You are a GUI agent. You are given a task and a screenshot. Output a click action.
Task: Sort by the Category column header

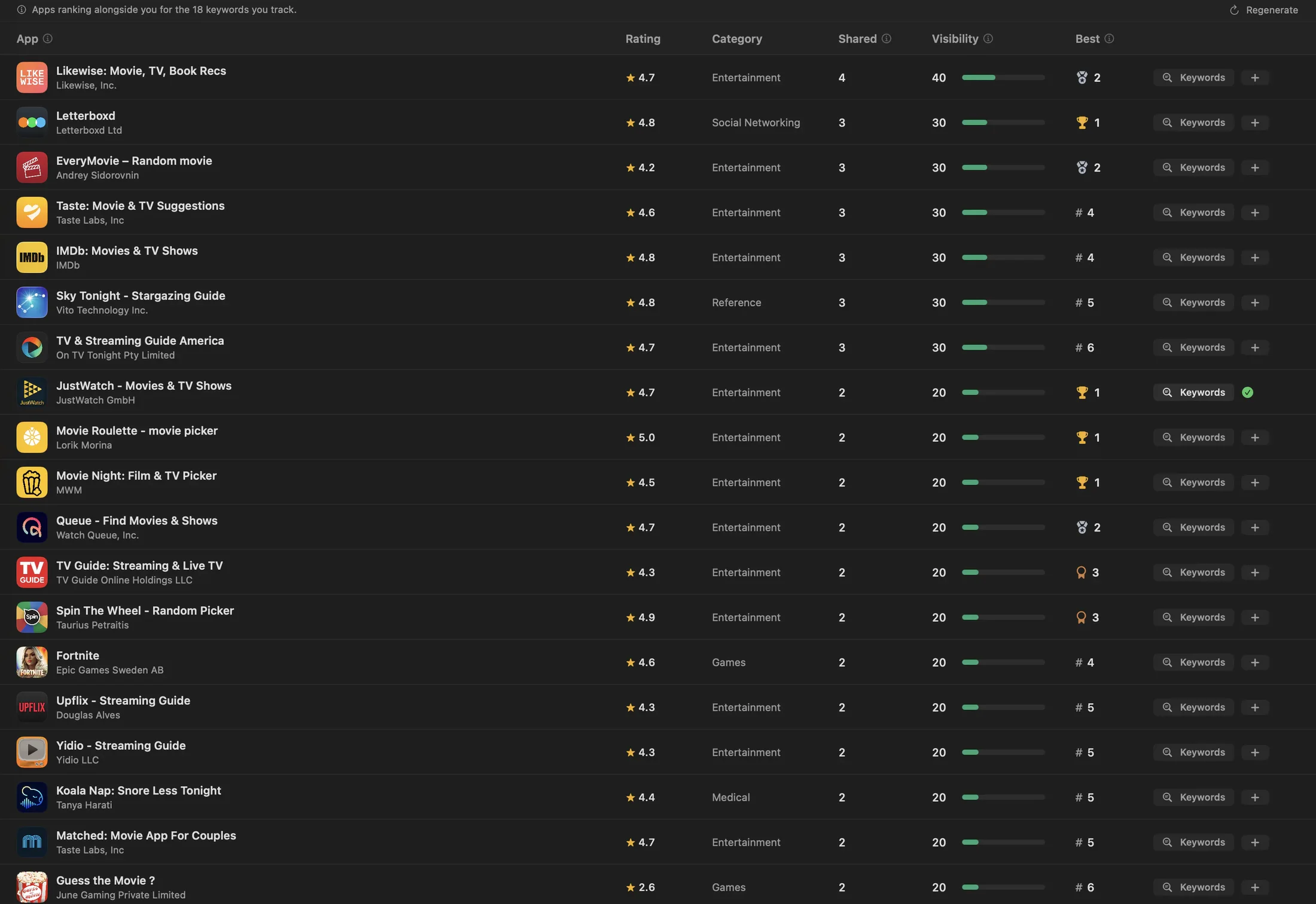point(737,39)
